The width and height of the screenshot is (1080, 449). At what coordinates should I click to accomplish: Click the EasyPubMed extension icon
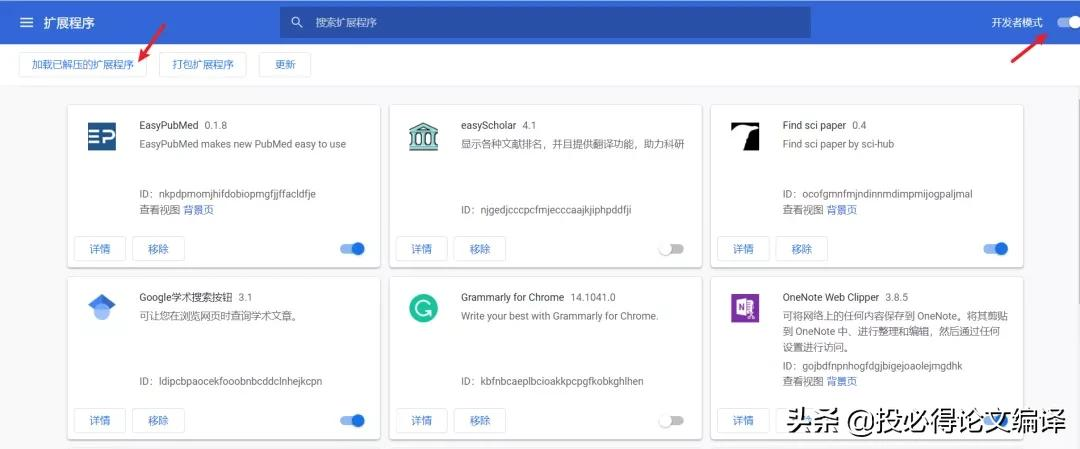tap(102, 137)
